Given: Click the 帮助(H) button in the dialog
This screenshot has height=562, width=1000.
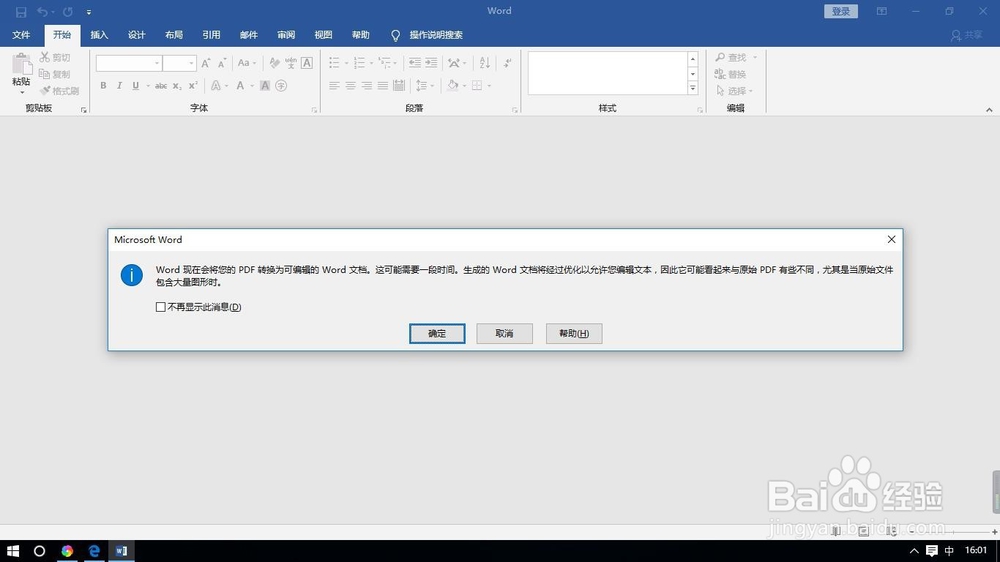Looking at the screenshot, I should (574, 334).
